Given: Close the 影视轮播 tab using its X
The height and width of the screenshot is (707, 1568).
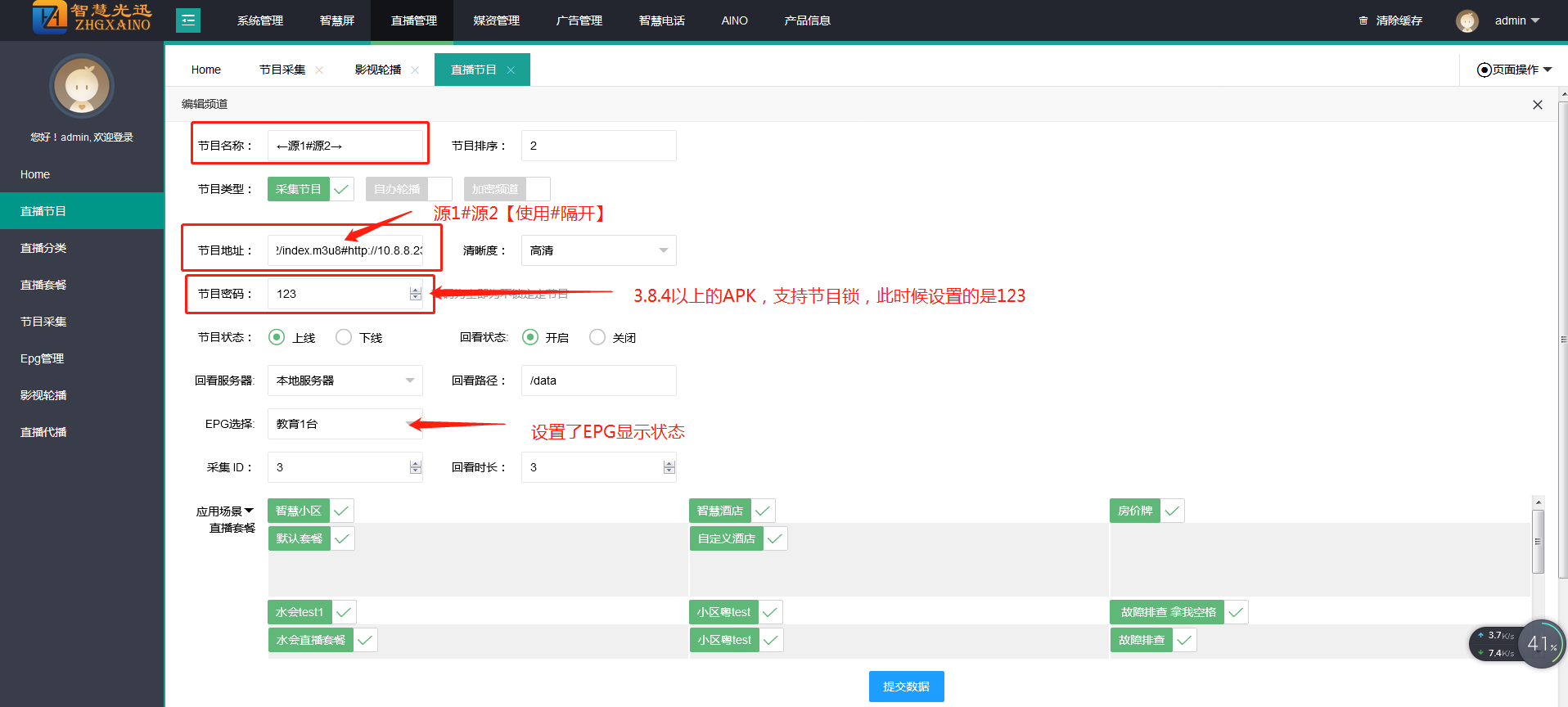Looking at the screenshot, I should (415, 70).
